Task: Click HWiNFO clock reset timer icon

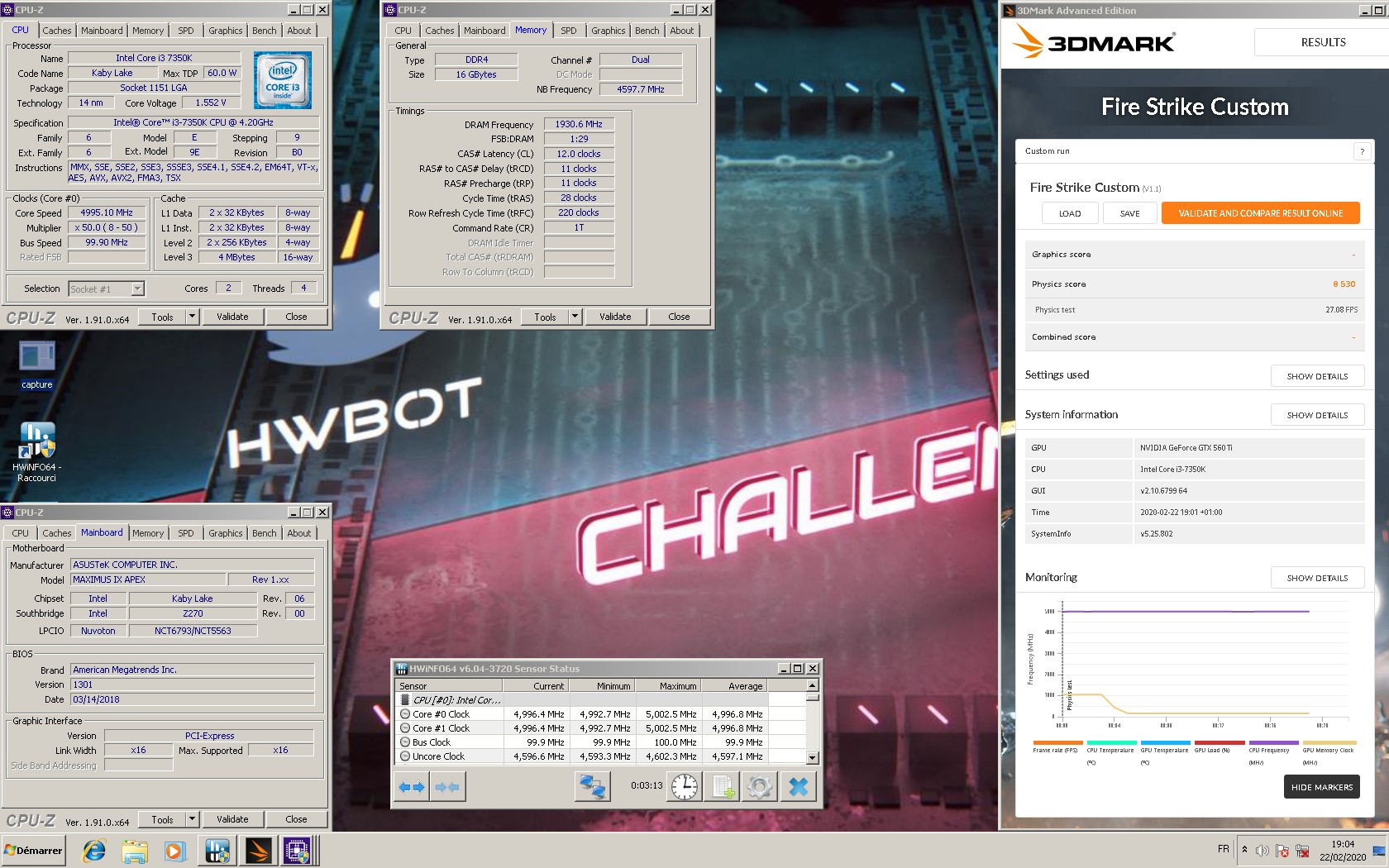Action: [x=685, y=786]
